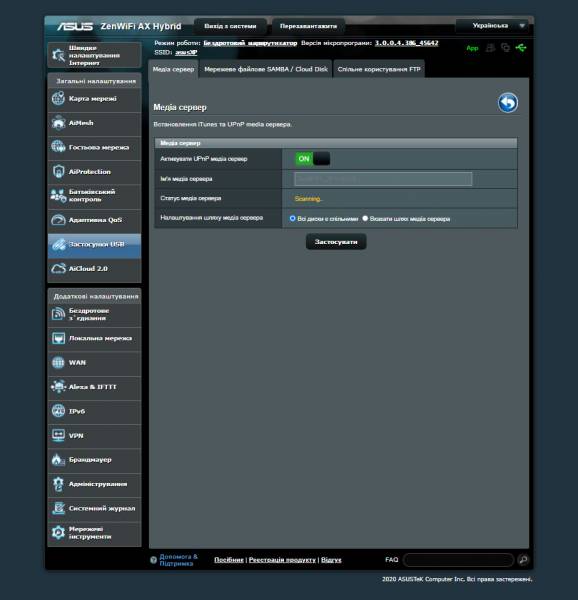Click the FAQ search input field
Image resolution: width=578 pixels, height=600 pixels.
click(x=458, y=560)
